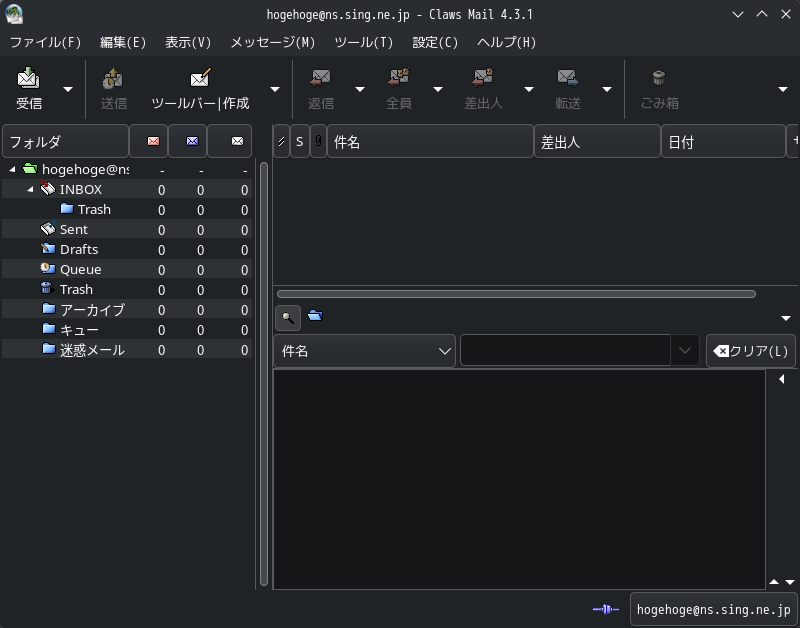Click the new messages column header
Viewport: 800px width, 628px height.
[x=152, y=141]
